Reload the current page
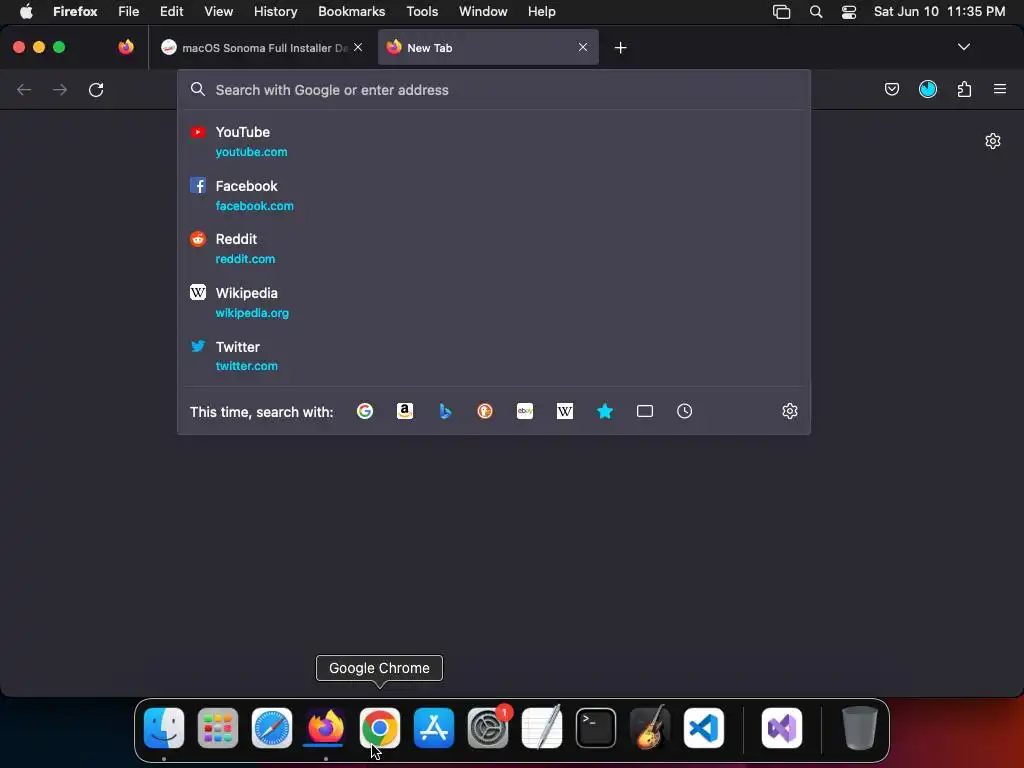1024x768 pixels. [x=96, y=89]
